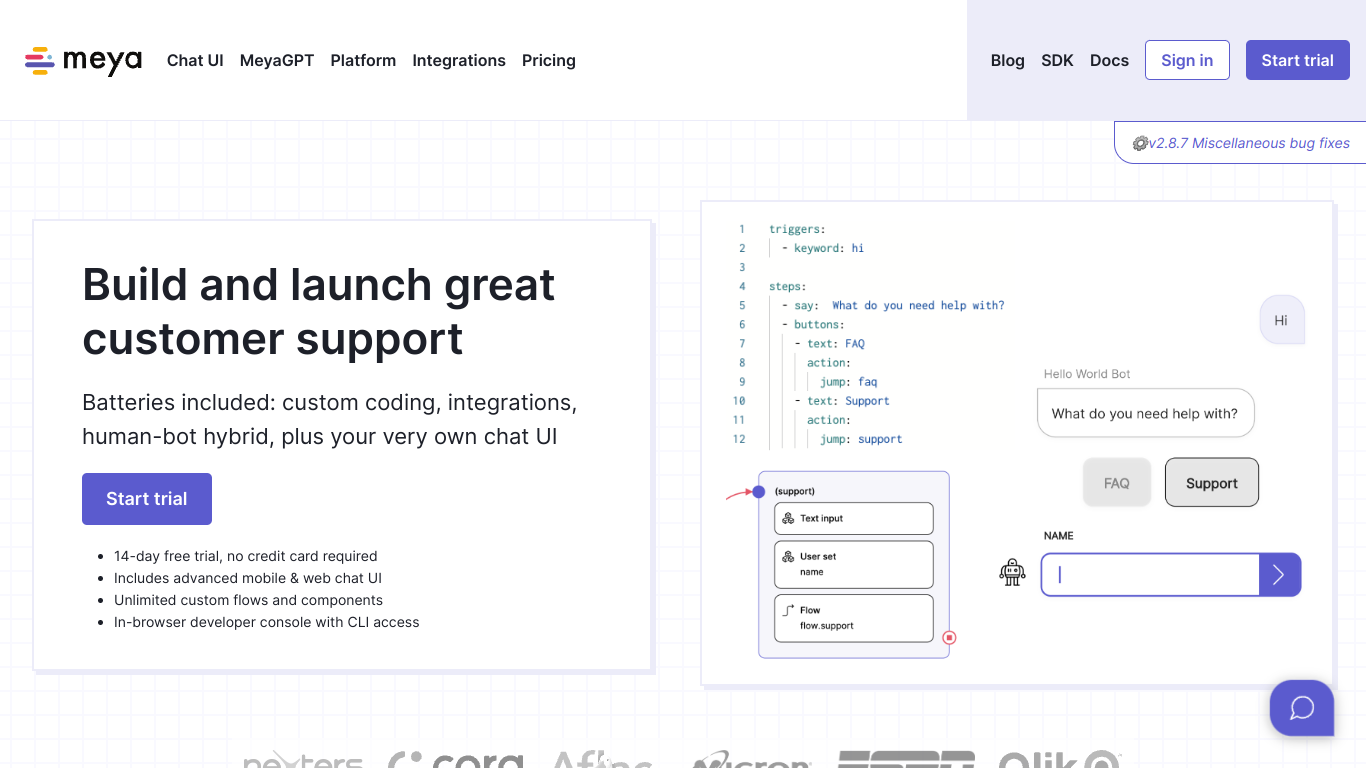
Task: Go to the Integrations page
Action: pos(459,60)
